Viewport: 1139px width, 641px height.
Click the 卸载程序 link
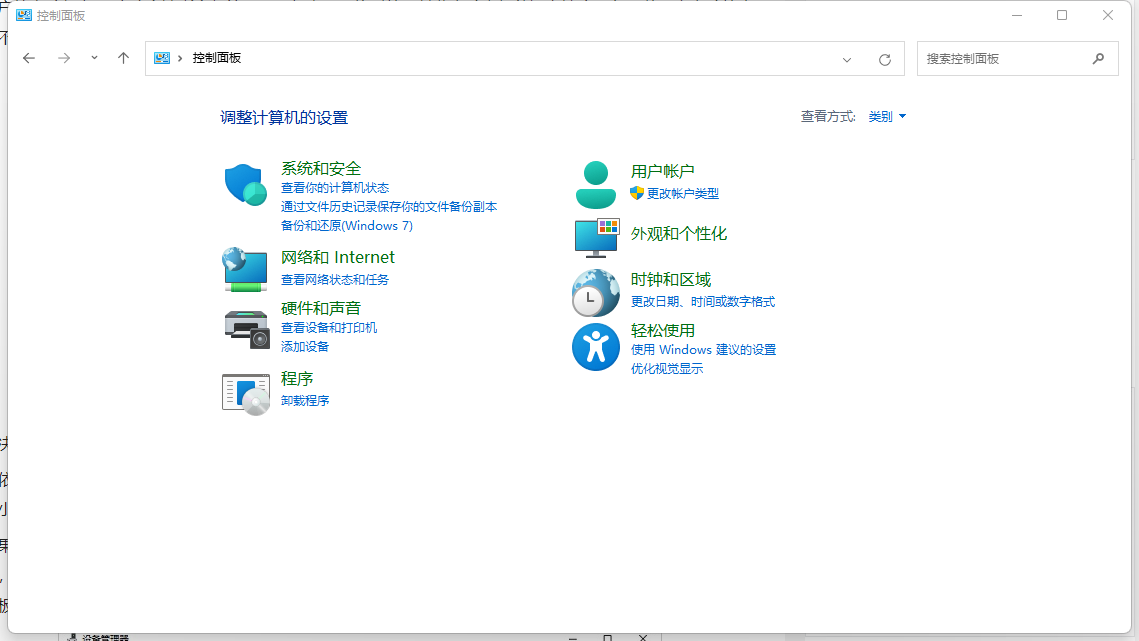305,400
